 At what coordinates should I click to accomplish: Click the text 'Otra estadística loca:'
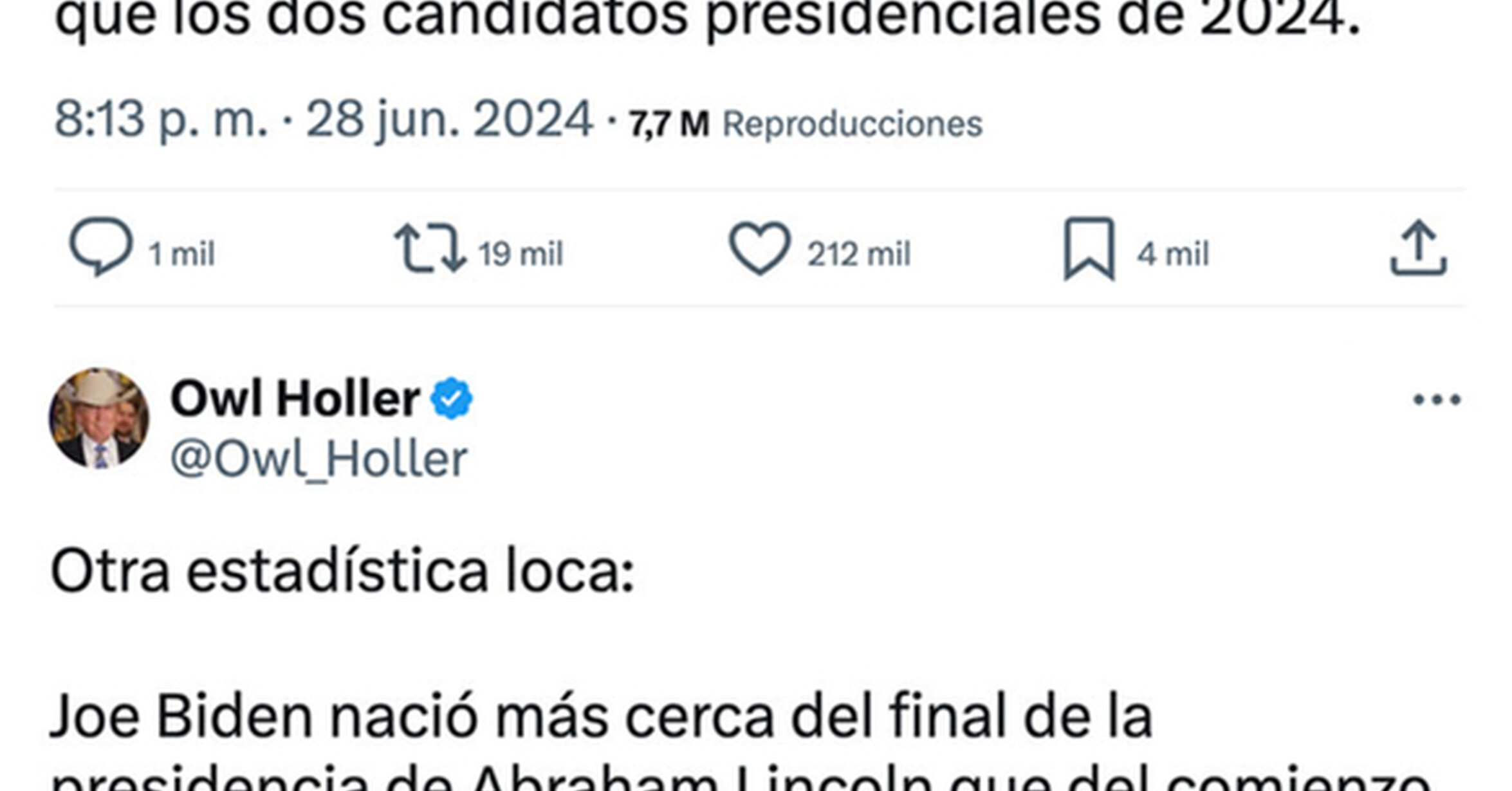point(342,571)
